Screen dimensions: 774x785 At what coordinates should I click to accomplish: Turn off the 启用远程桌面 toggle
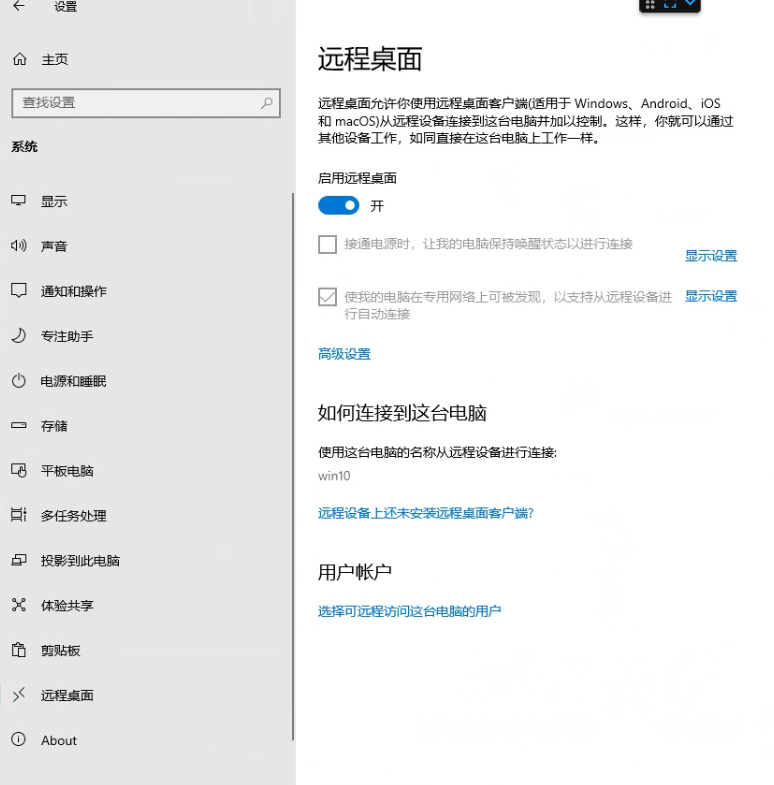pyautogui.click(x=338, y=206)
